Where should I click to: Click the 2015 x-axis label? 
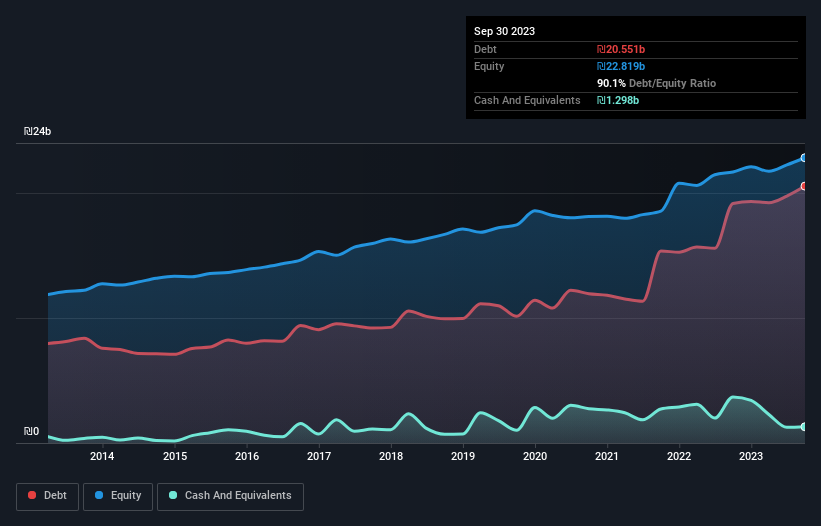175,456
